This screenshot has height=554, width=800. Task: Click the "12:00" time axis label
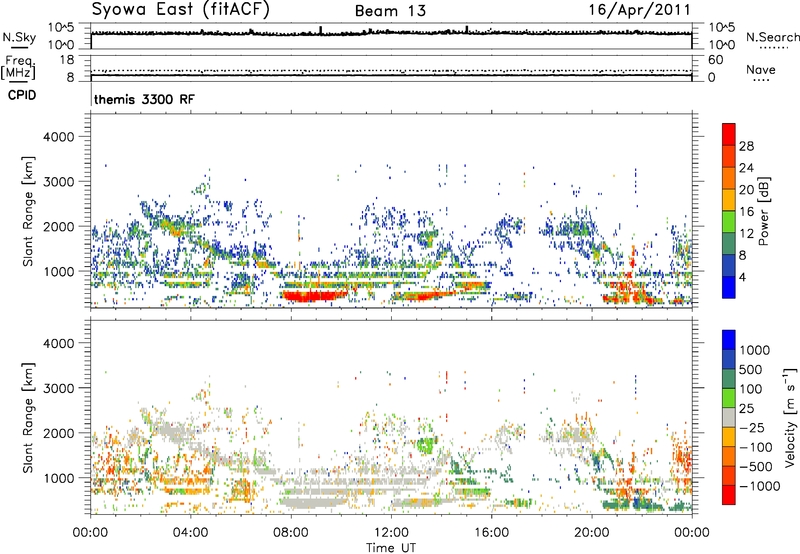[391, 533]
